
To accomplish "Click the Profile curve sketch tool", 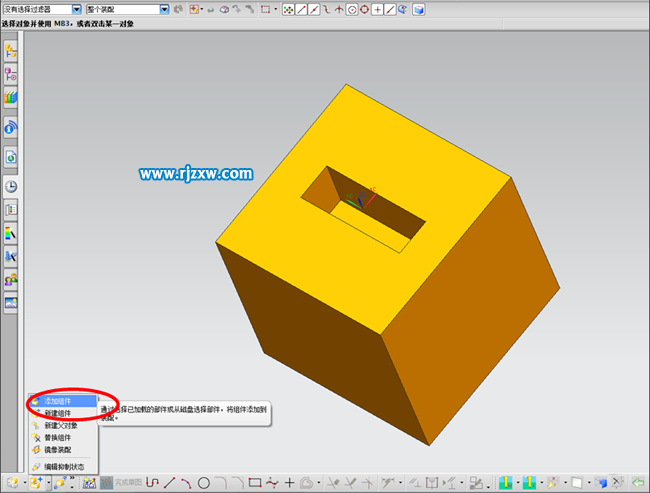I will pyautogui.click(x=152, y=483).
